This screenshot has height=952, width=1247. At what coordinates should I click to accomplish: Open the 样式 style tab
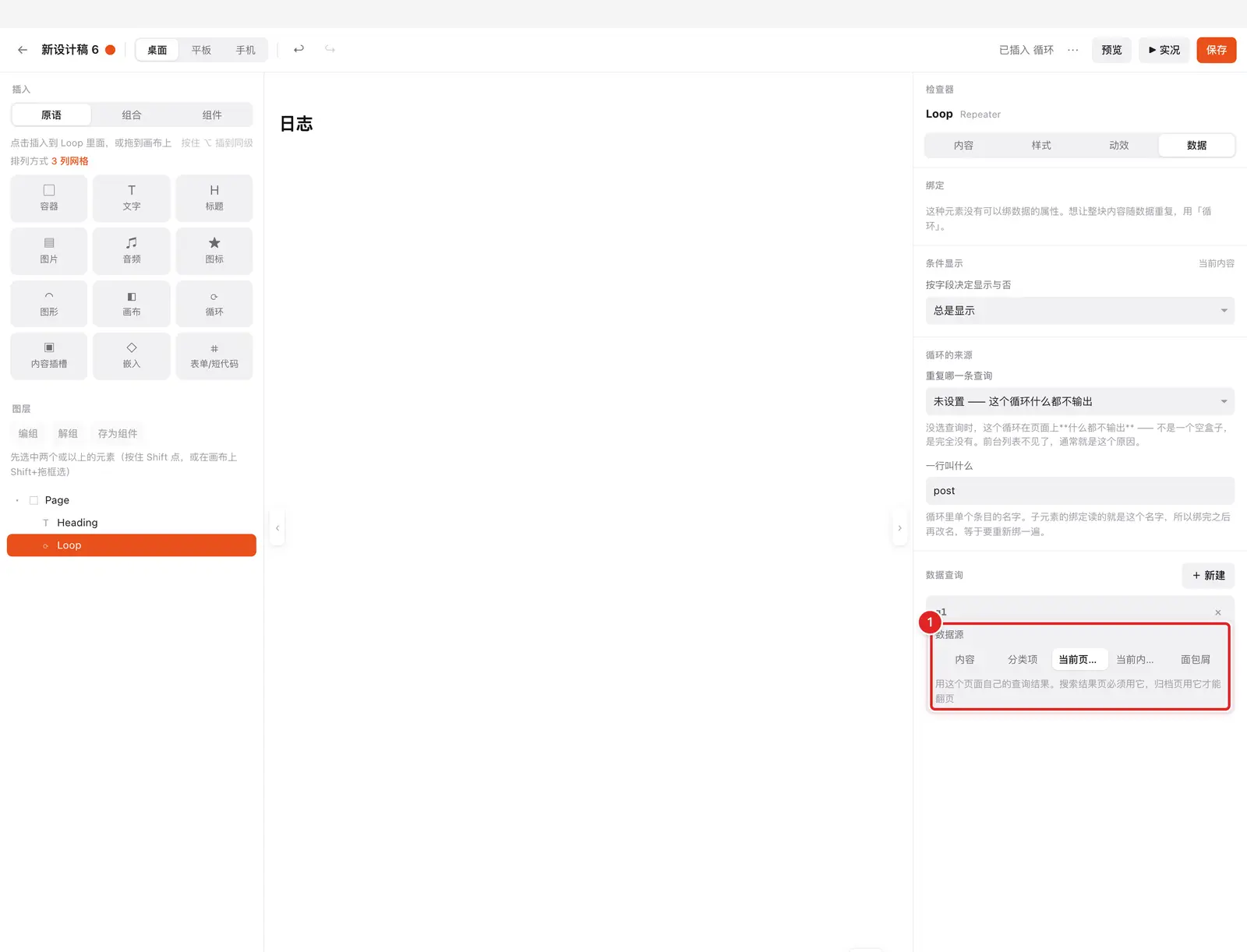point(1041,145)
